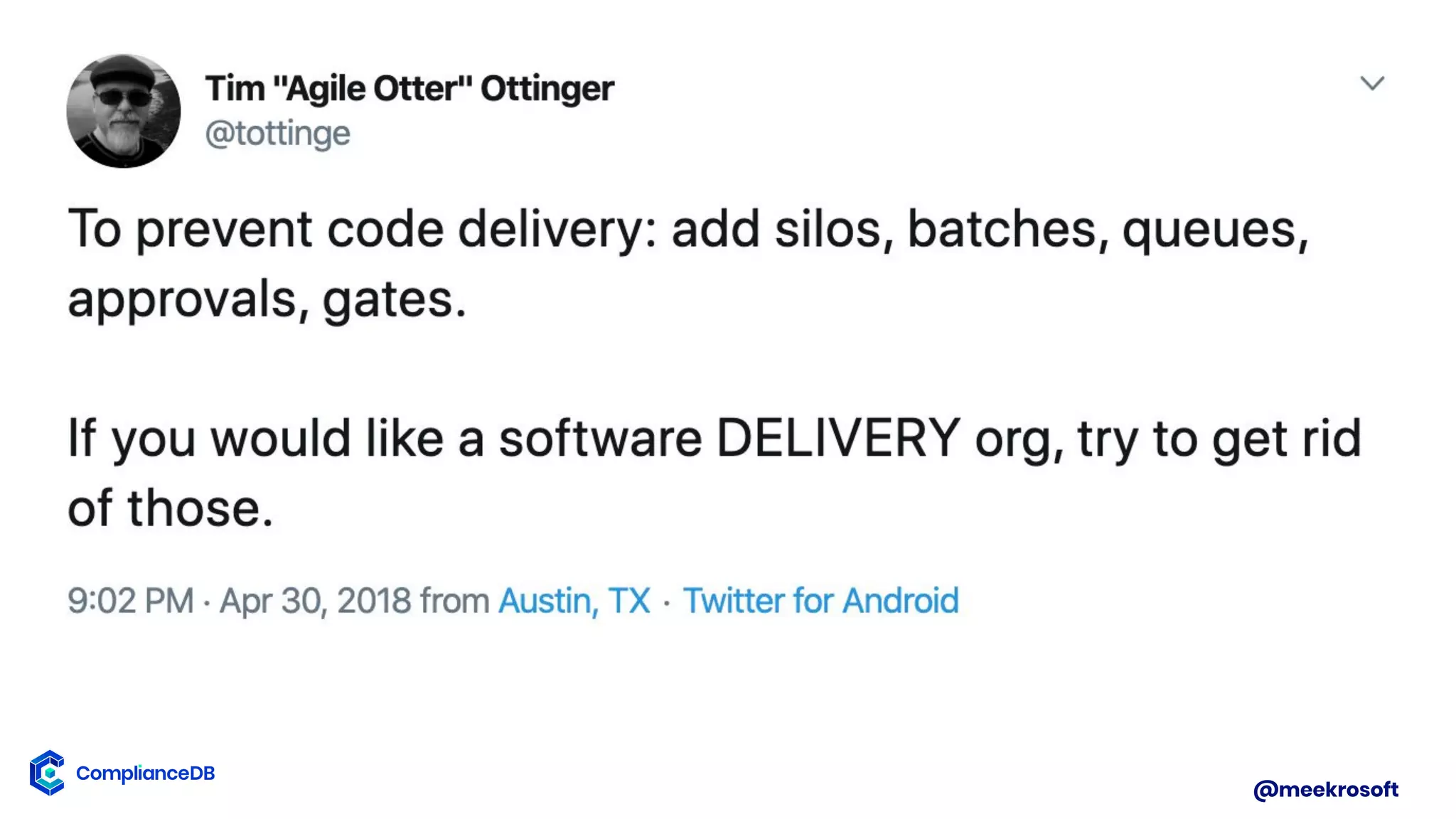
Task: Click the capitalized word DELIVERY in the tweet
Action: pos(838,439)
